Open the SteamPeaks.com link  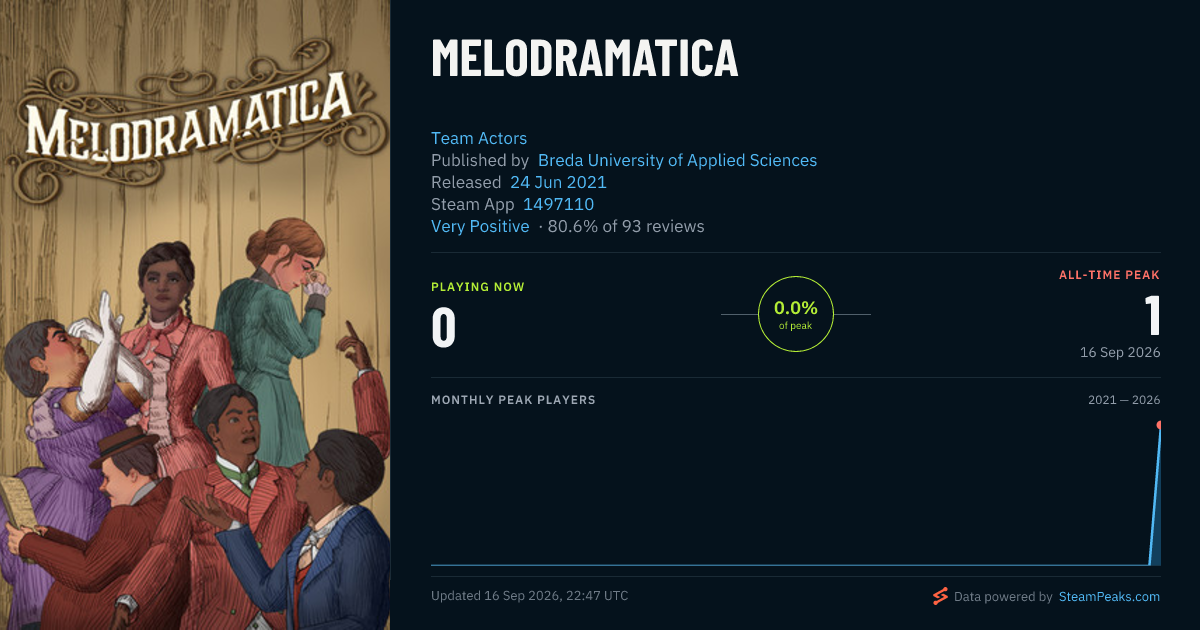(x=1108, y=596)
